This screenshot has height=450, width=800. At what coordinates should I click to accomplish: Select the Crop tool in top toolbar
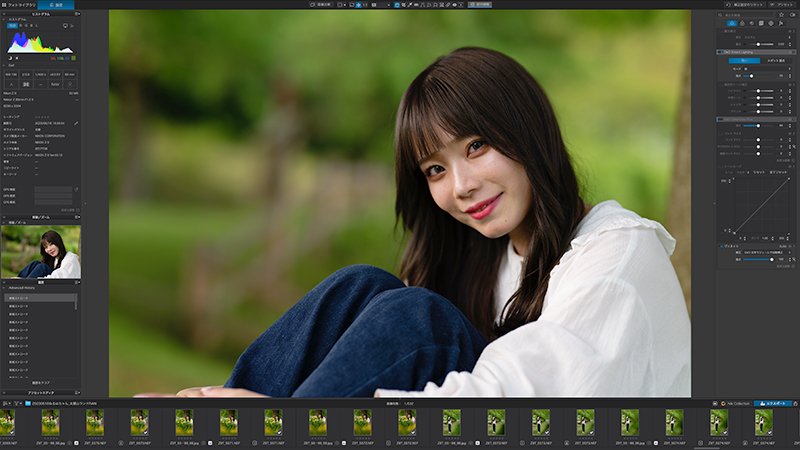(x=403, y=5)
